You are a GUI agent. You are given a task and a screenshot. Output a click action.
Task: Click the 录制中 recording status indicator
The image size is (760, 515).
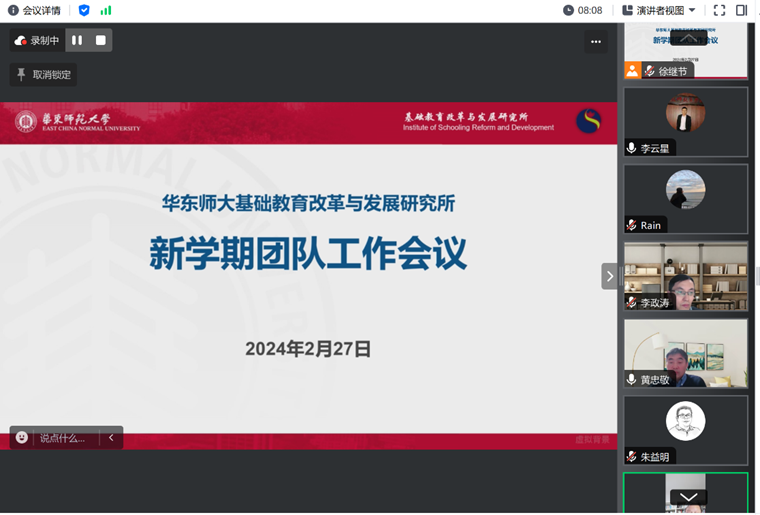point(37,40)
